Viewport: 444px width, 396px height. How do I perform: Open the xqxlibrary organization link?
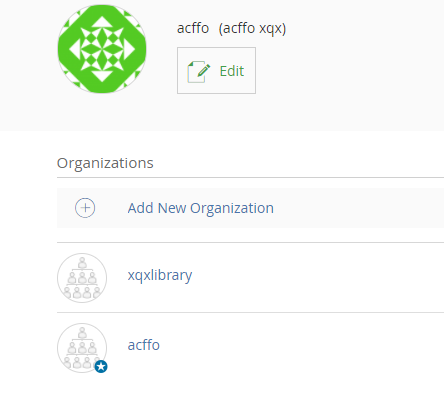pos(160,275)
